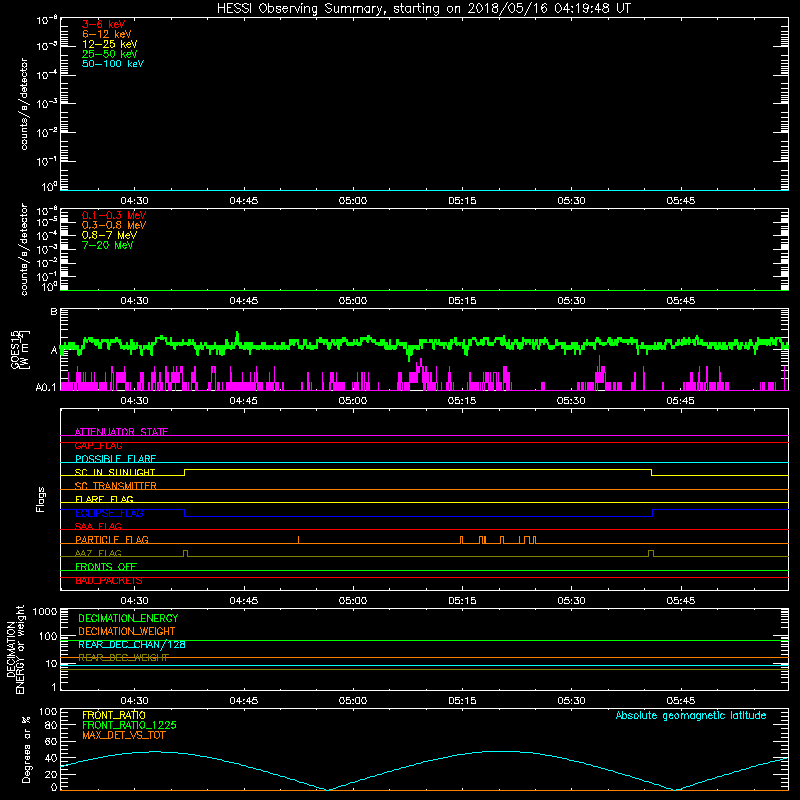Click the POSSIBLE_FLARE flag label
The image size is (800, 800).
pos(115,459)
